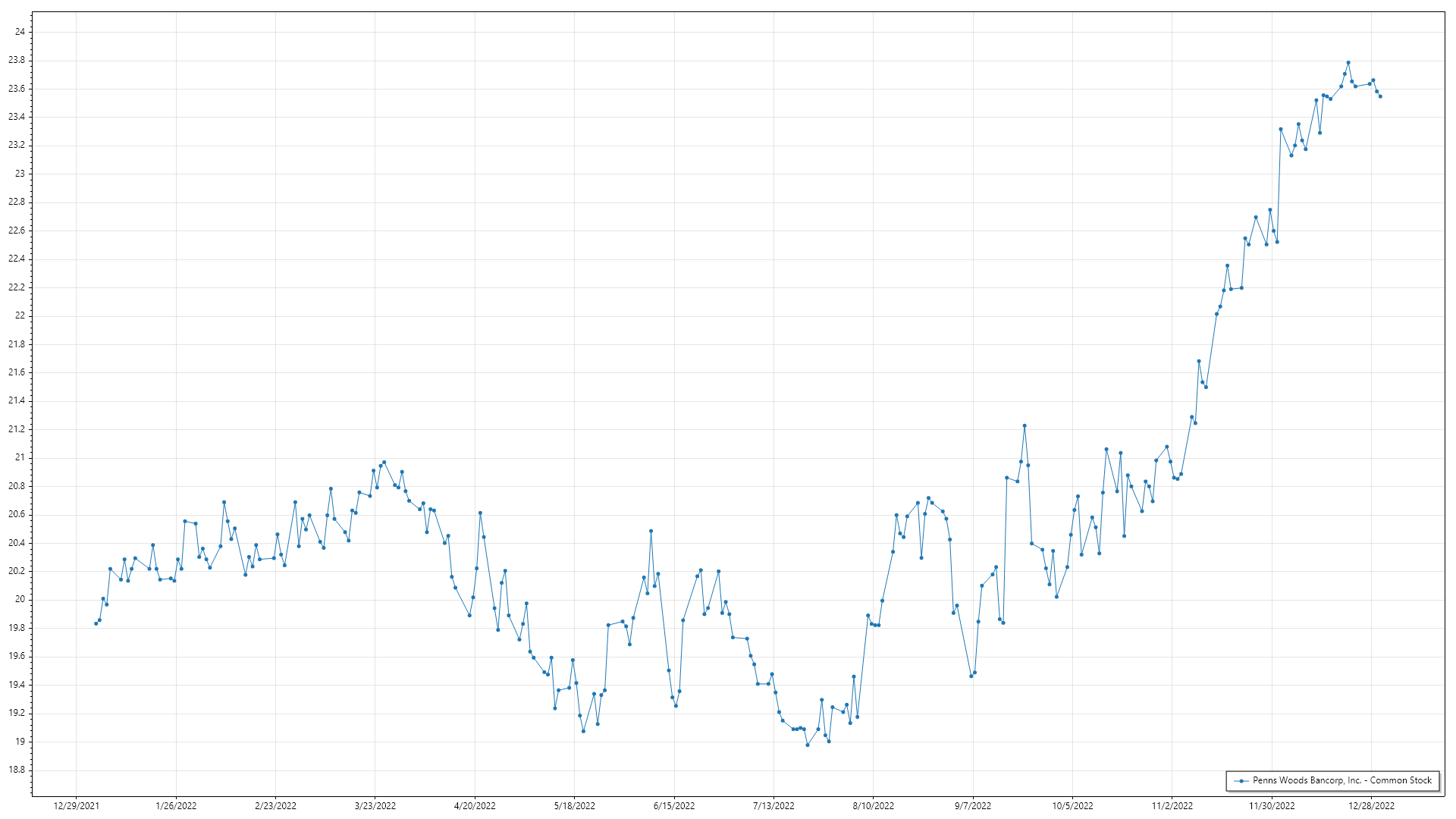Click the 4/20/2022 x-axis date label
This screenshot has height=819, width=1456.
[475, 806]
